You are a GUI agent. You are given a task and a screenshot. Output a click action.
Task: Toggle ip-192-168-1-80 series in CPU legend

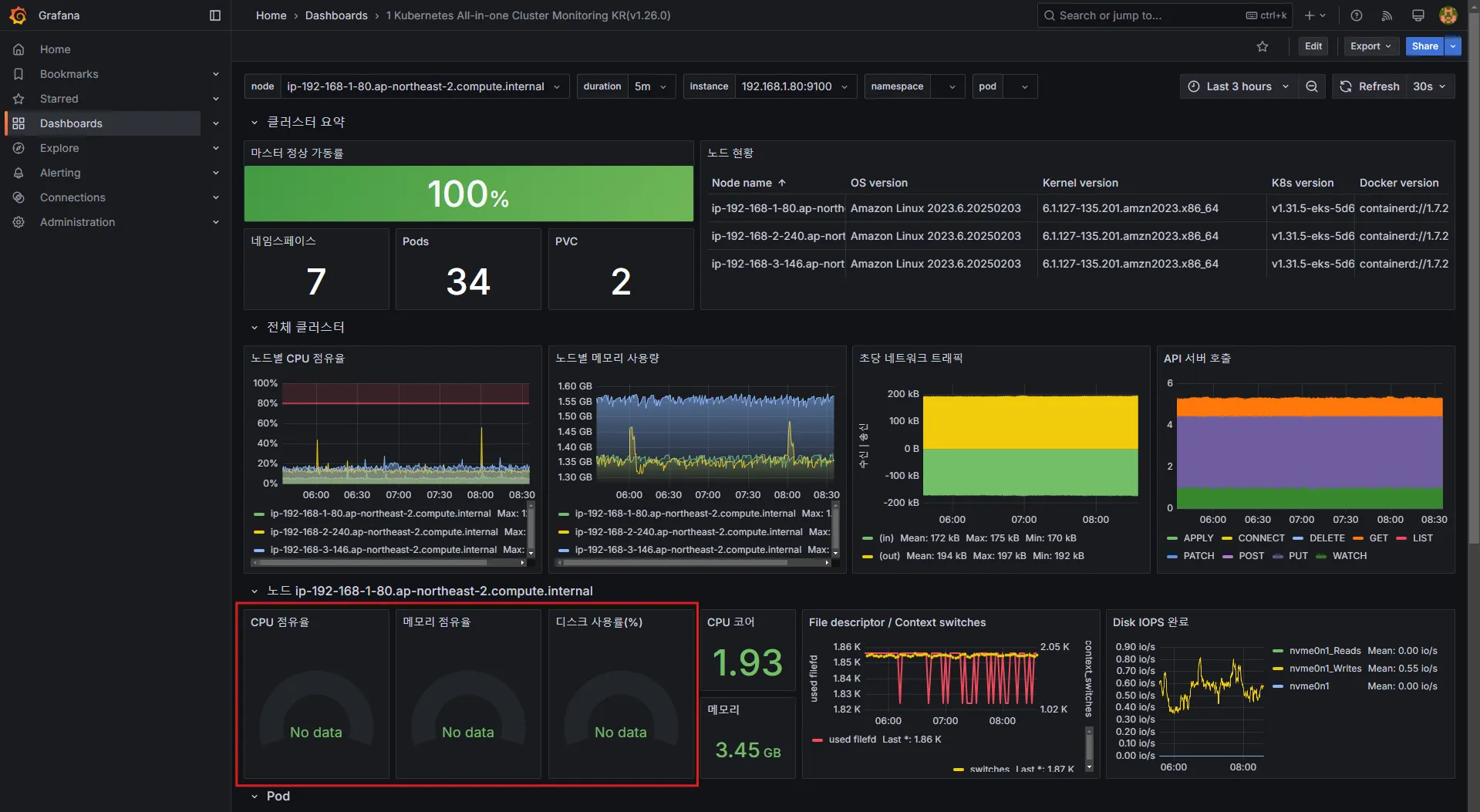point(380,514)
